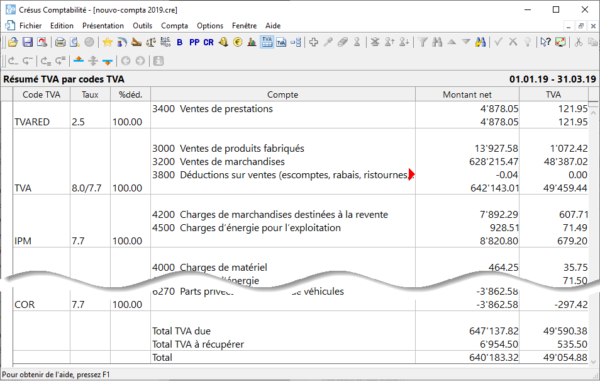Open the Compta menu
The height and width of the screenshot is (381, 600).
tap(174, 26)
